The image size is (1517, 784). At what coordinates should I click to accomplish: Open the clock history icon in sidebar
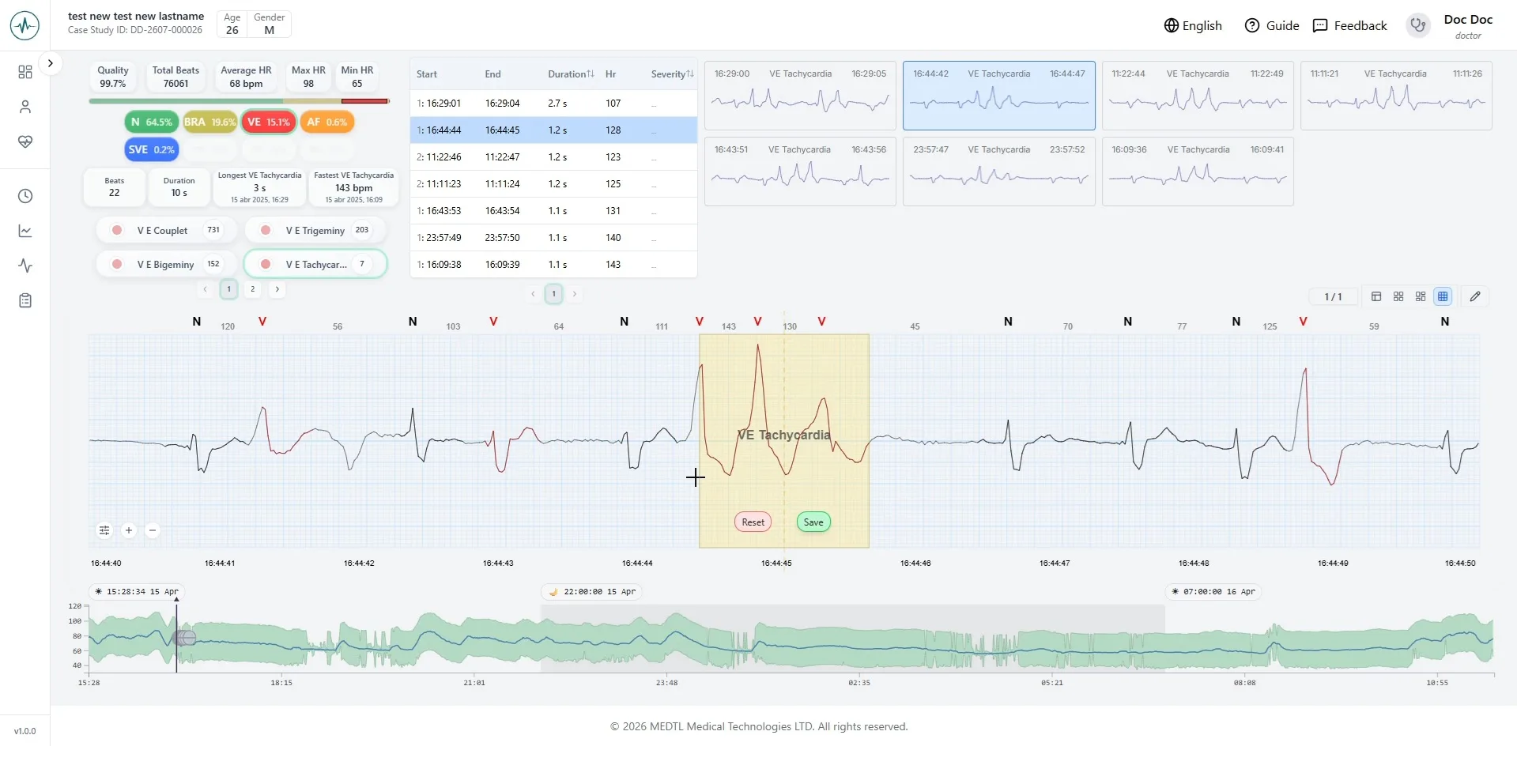click(x=25, y=196)
